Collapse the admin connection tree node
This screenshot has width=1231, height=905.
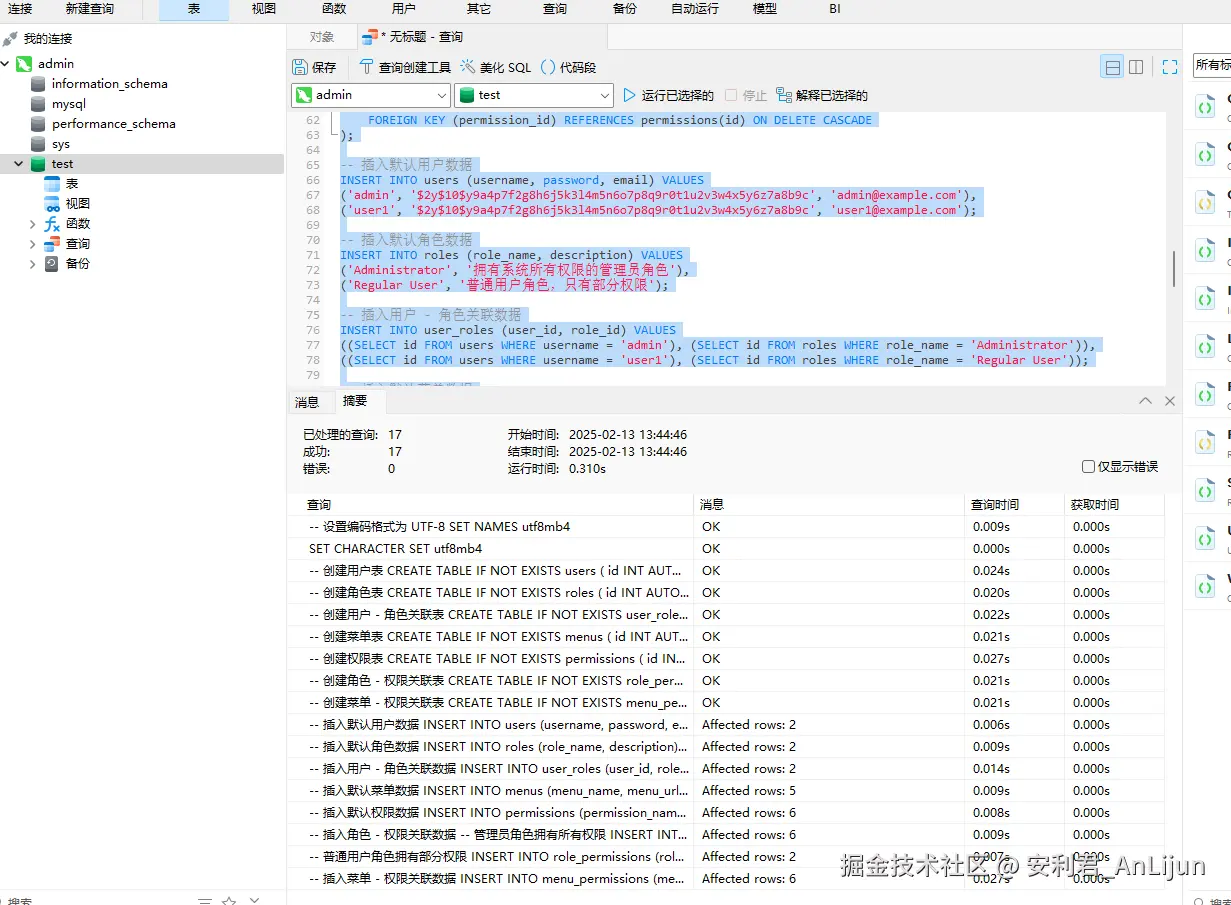(6, 64)
